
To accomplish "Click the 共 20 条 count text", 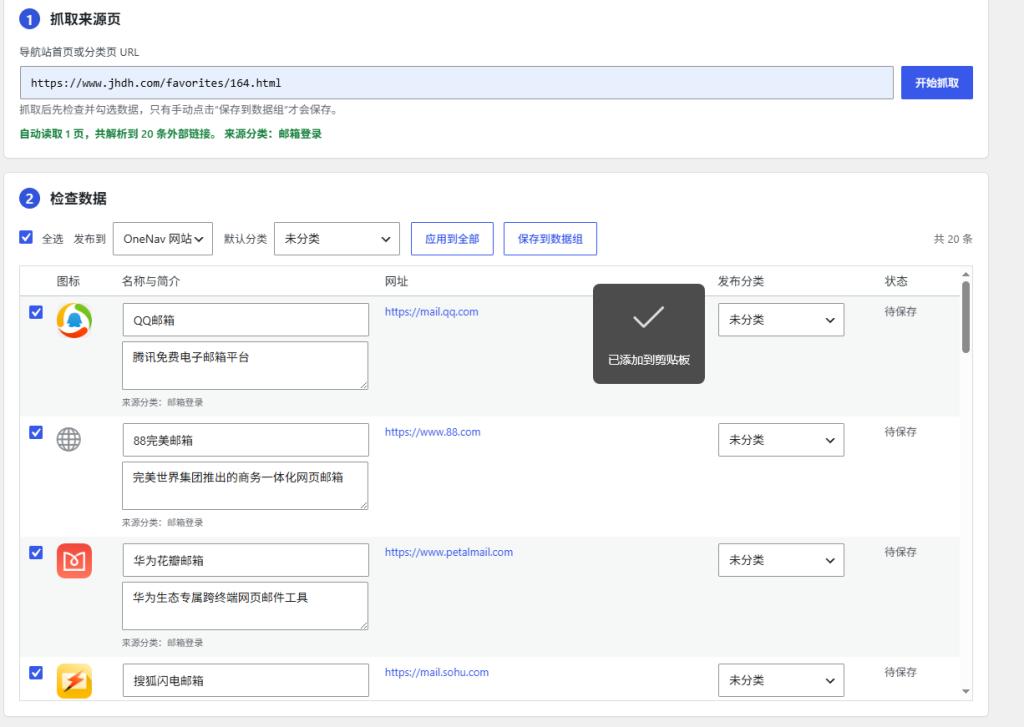I will click(953, 239).
